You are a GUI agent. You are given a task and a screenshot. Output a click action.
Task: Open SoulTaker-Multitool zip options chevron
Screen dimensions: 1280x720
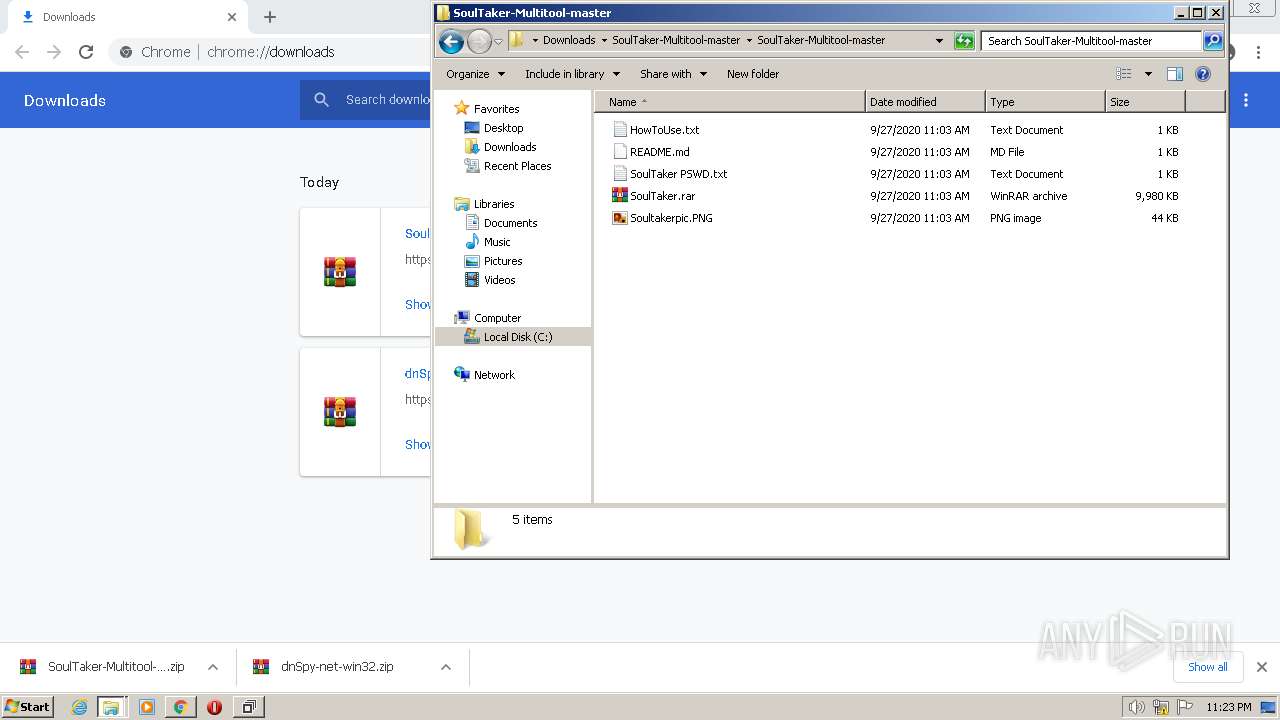click(x=213, y=667)
